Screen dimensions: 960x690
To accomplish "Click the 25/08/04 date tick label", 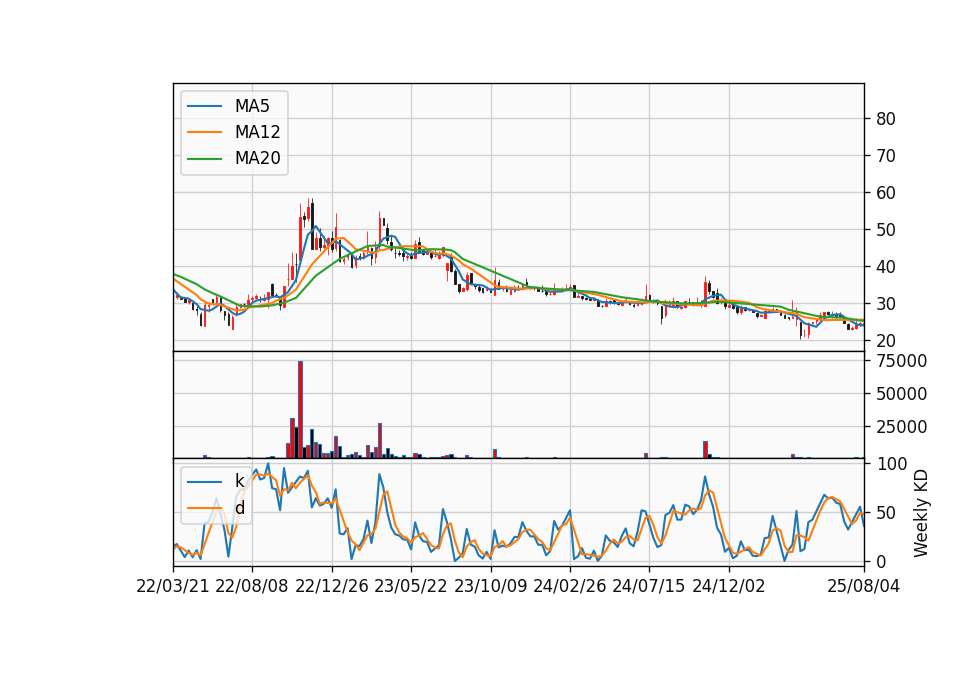I will point(863,586).
